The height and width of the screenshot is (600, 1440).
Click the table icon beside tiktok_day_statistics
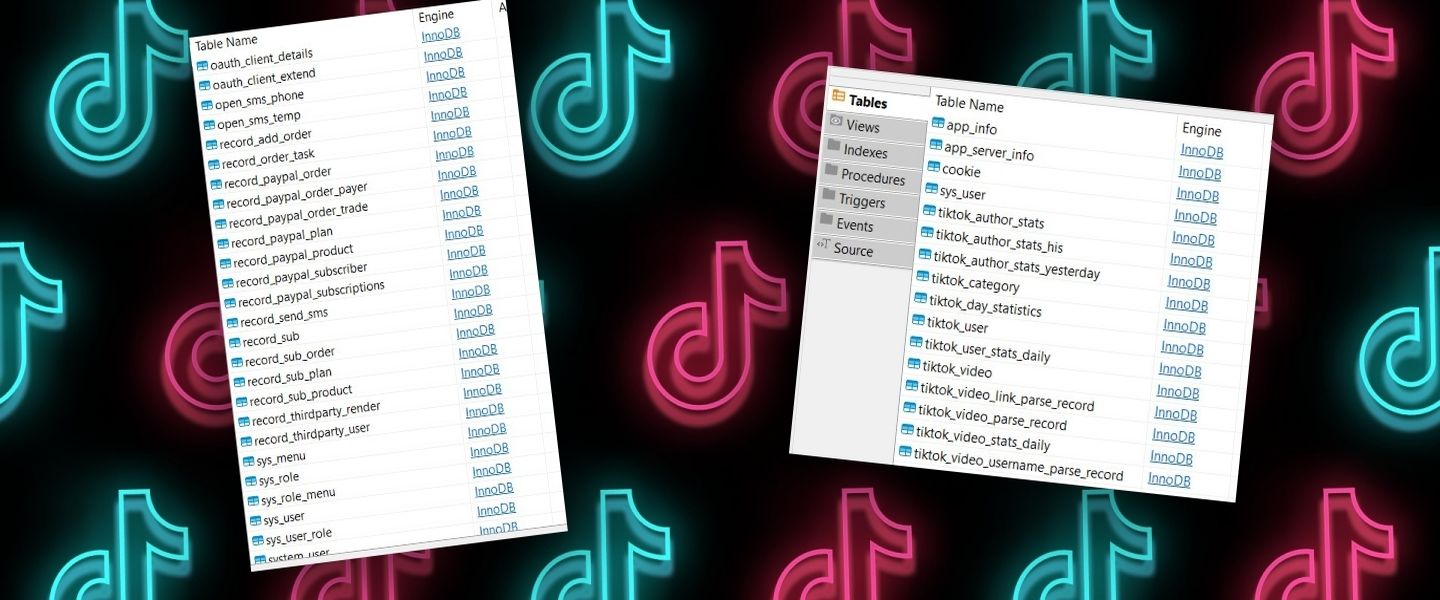[921, 298]
